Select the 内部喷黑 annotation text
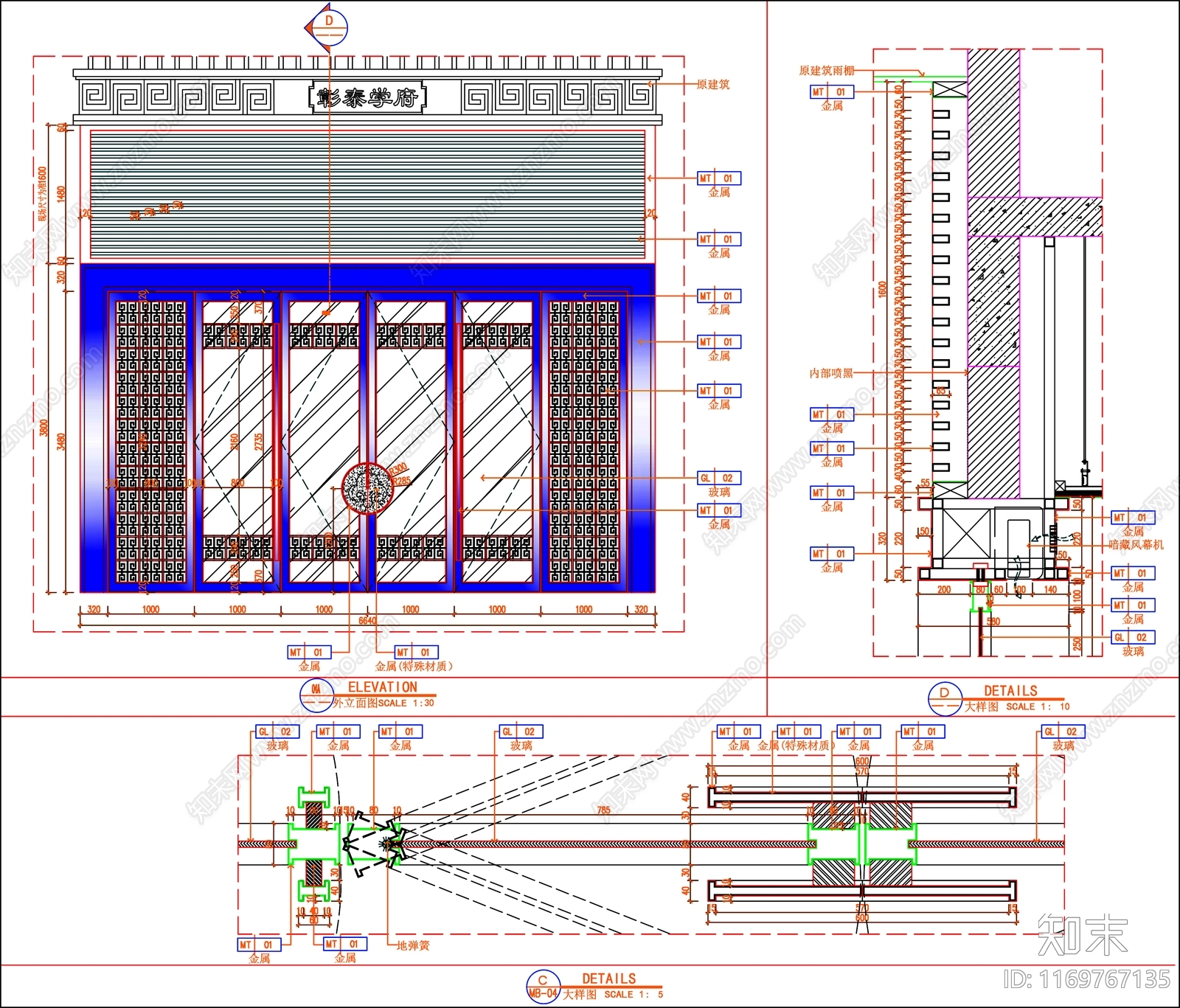 coord(831,373)
